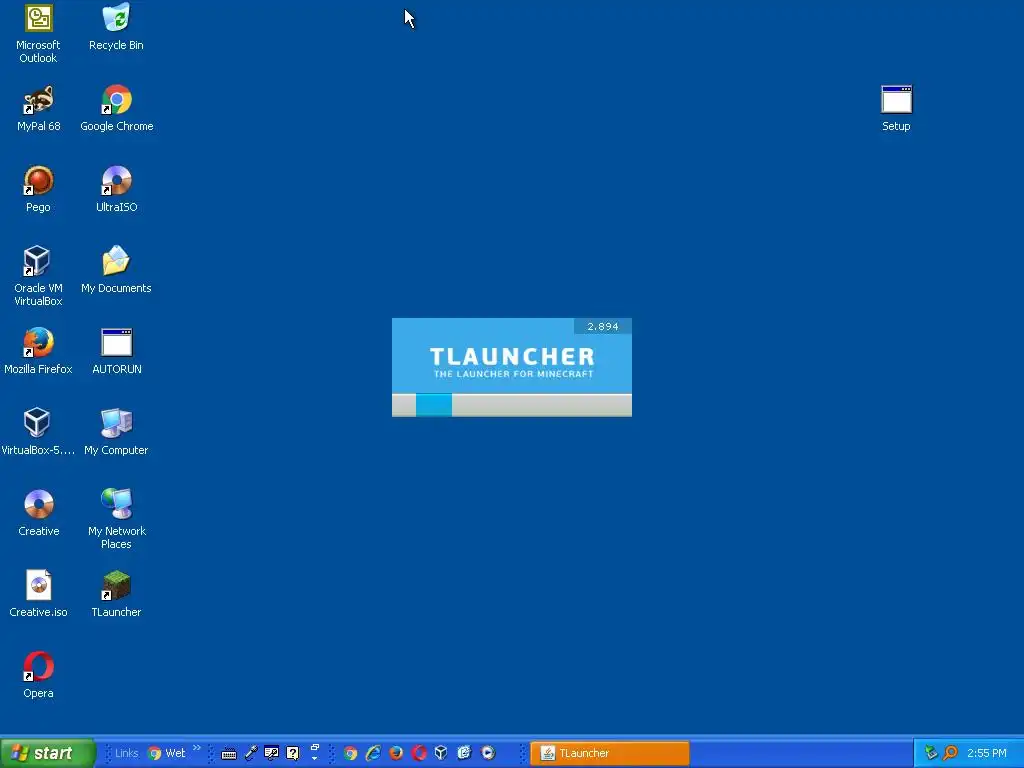Select the AUTORUN desktop icon

(117, 351)
